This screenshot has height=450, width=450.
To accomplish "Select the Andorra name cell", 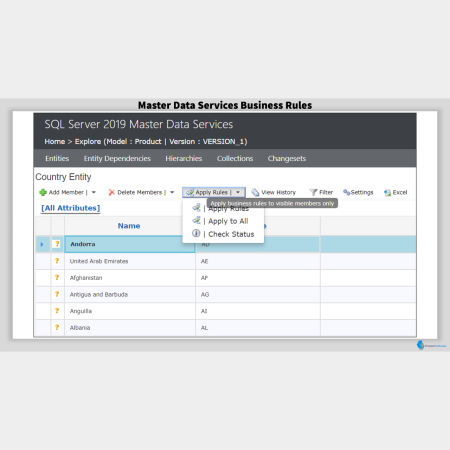I will [130, 244].
